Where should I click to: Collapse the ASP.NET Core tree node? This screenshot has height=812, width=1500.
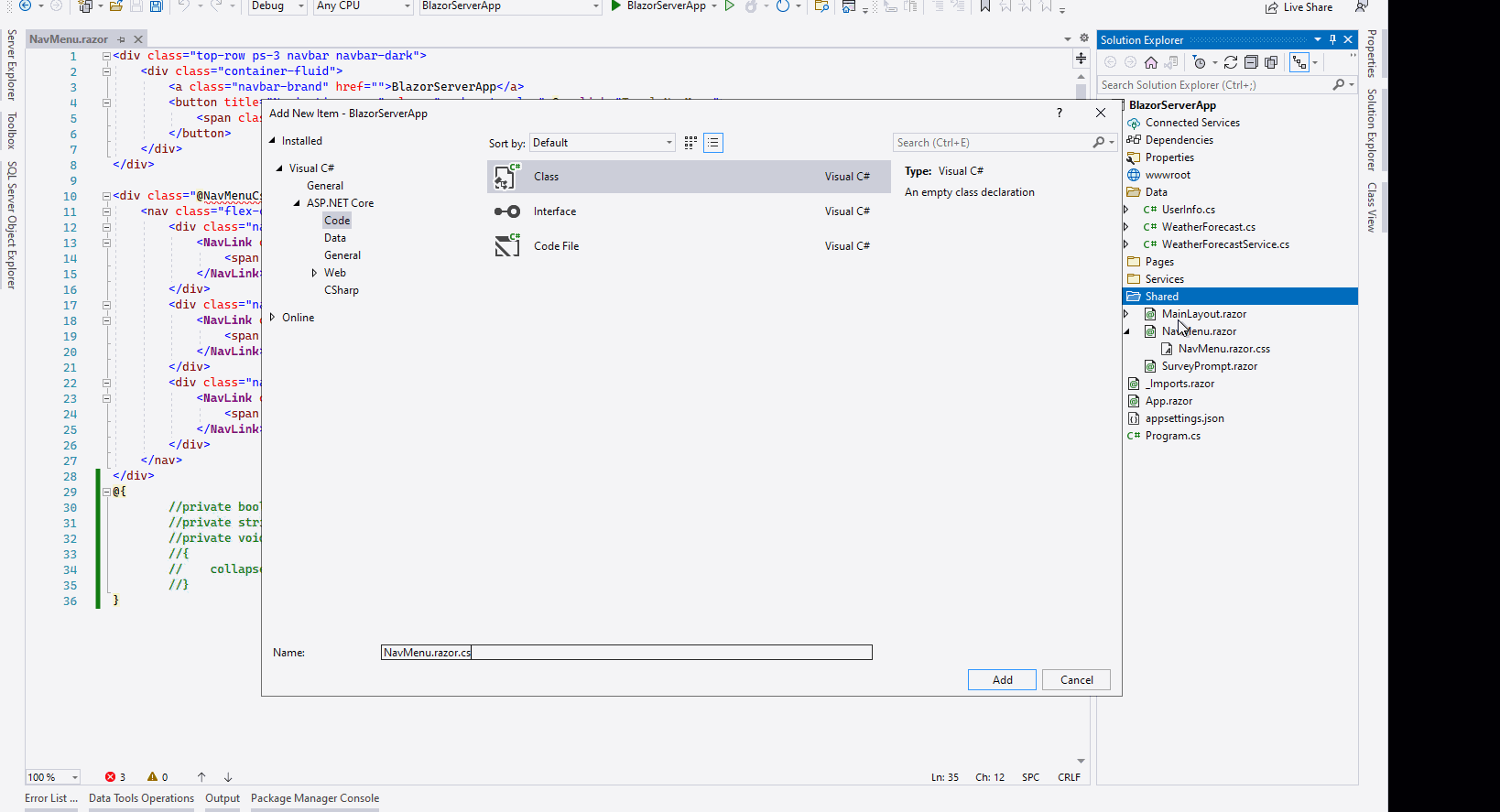(x=297, y=203)
